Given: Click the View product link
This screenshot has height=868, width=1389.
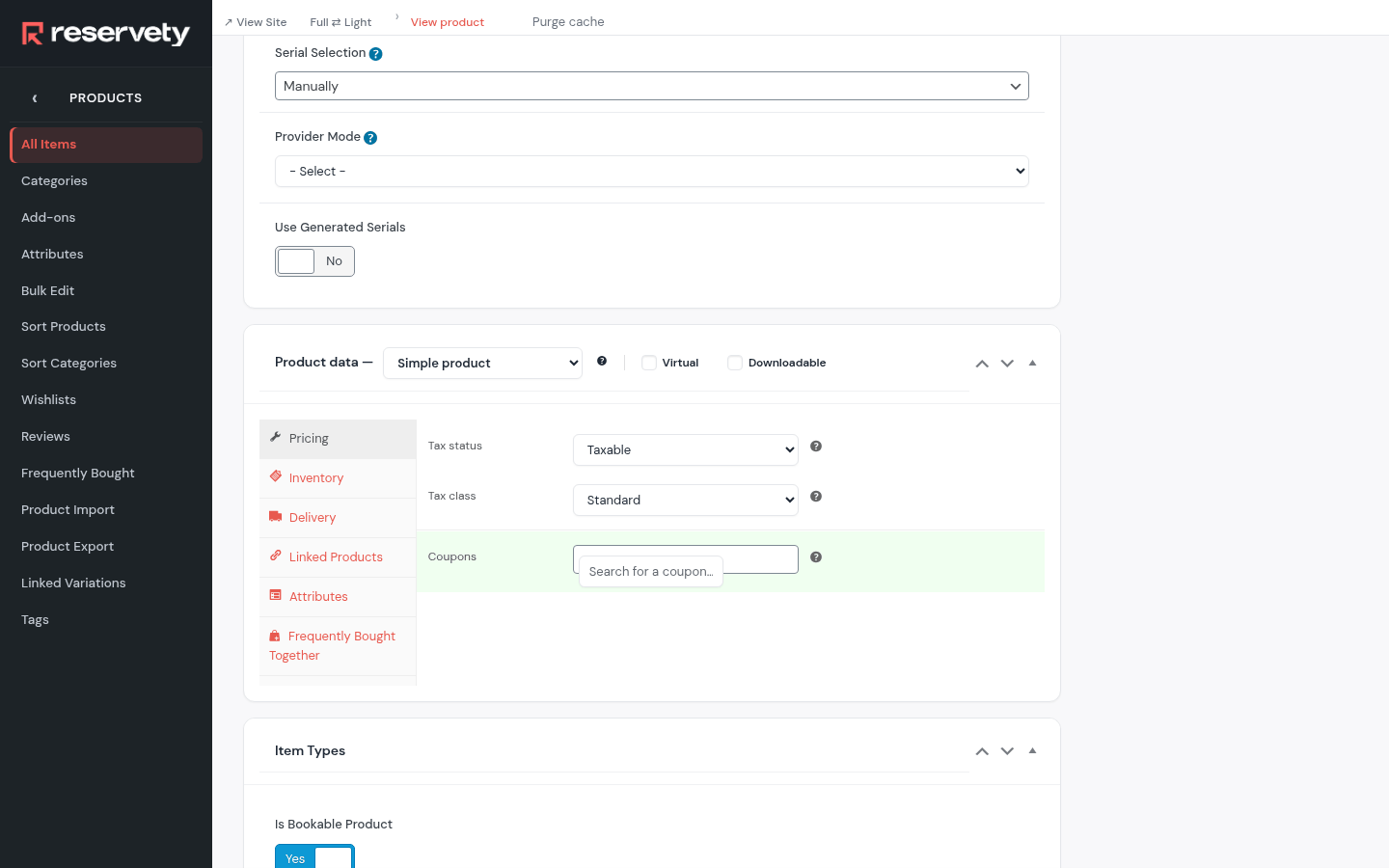Looking at the screenshot, I should coord(448,22).
